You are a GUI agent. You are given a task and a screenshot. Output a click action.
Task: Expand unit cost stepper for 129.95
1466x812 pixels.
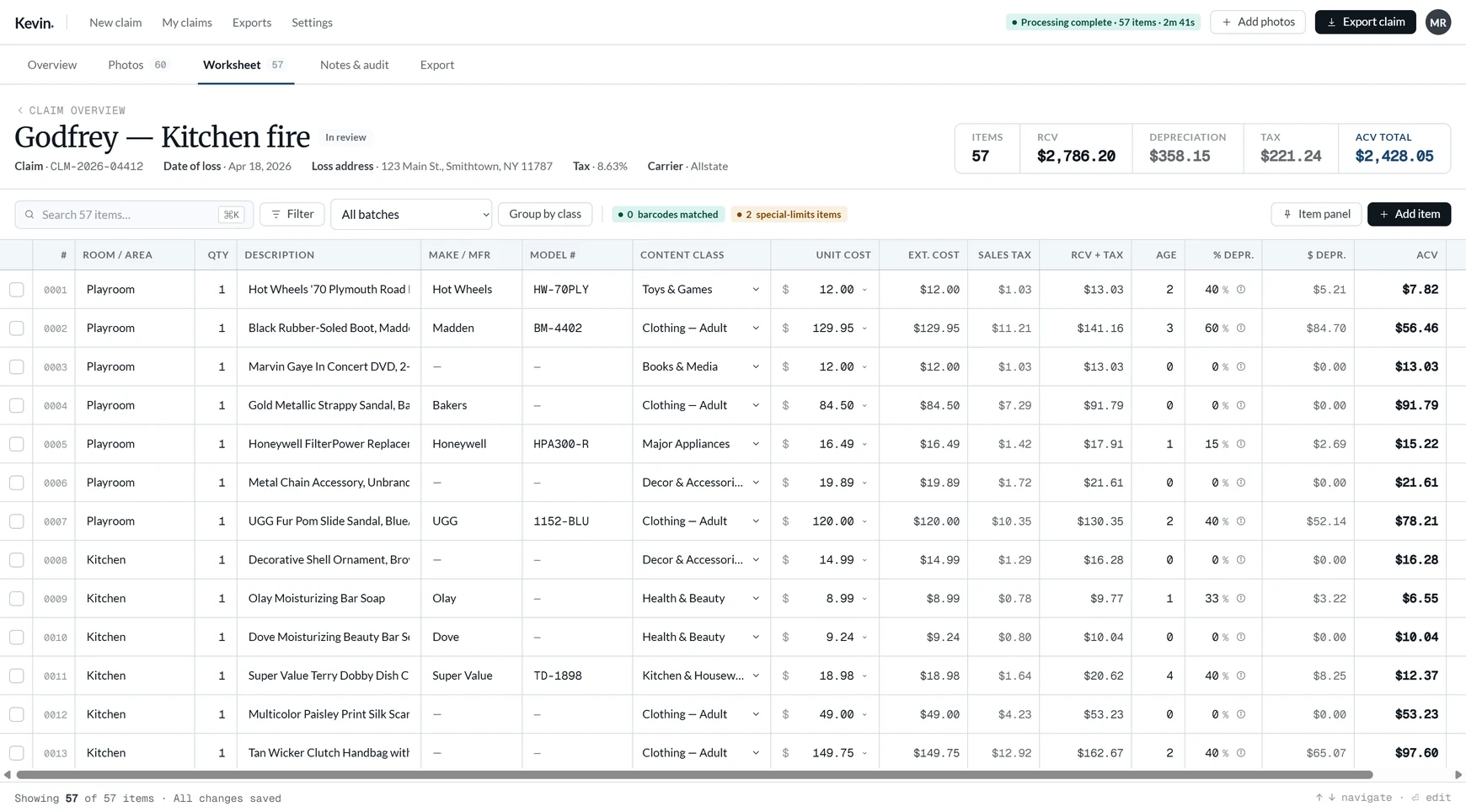[864, 329]
